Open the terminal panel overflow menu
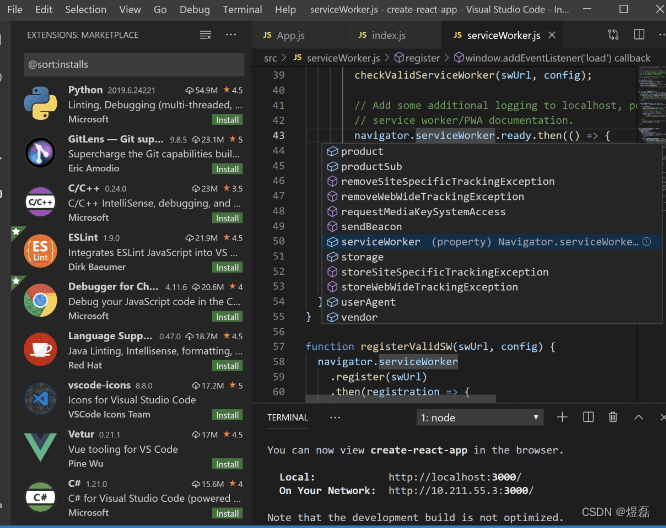This screenshot has height=528, width=666. point(335,418)
